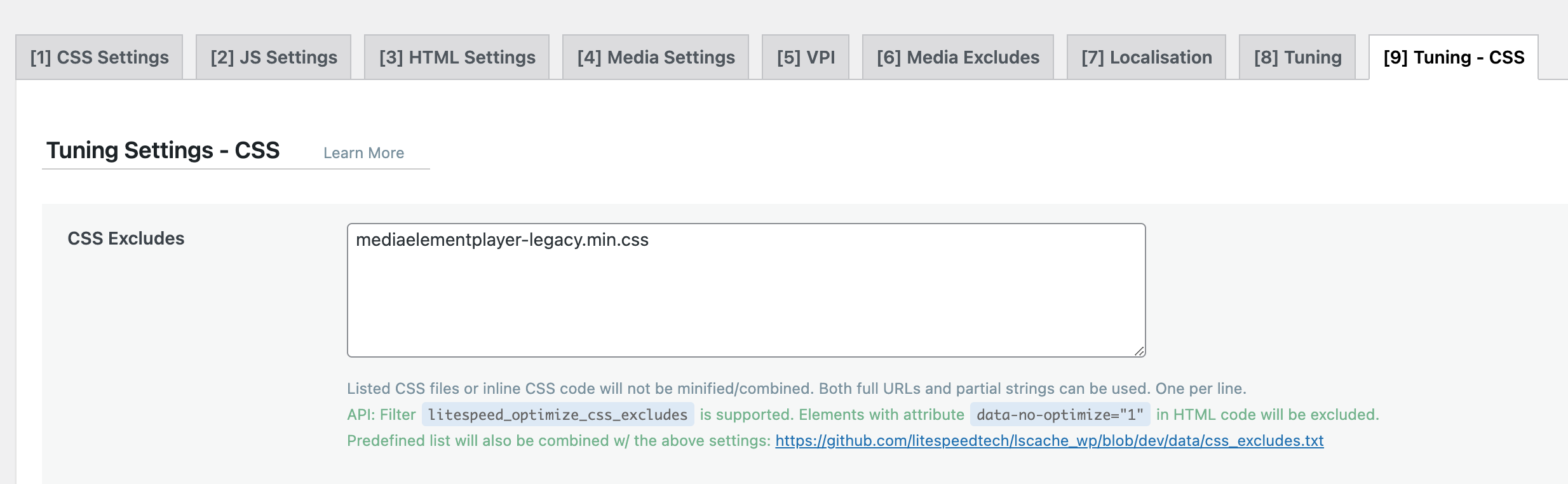Follow the Learn More link
Viewport: 1568px width, 484px height.
tap(363, 153)
